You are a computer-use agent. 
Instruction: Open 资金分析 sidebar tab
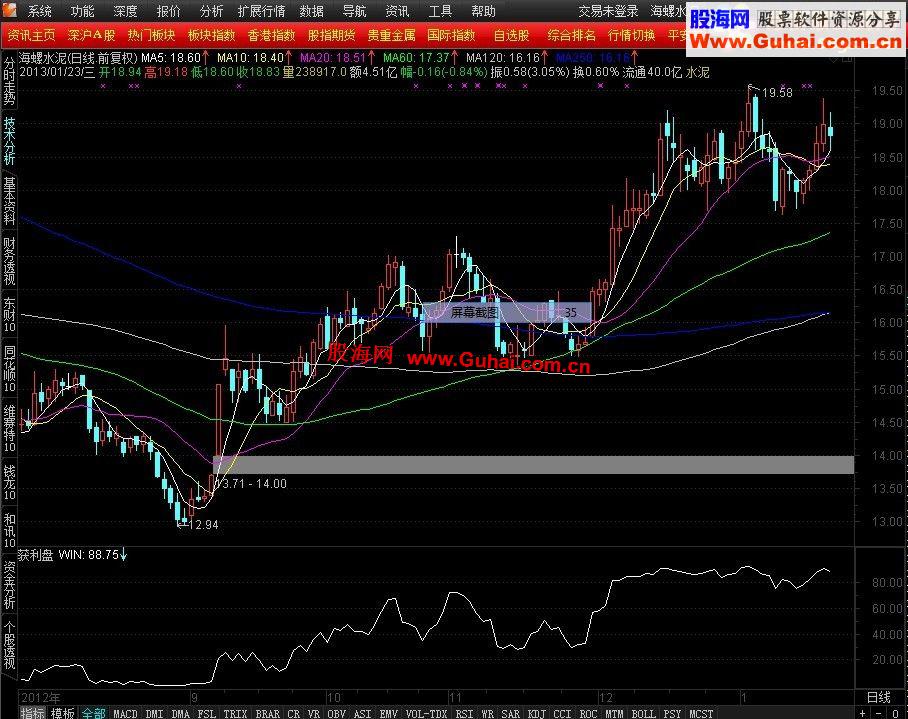pos(9,585)
